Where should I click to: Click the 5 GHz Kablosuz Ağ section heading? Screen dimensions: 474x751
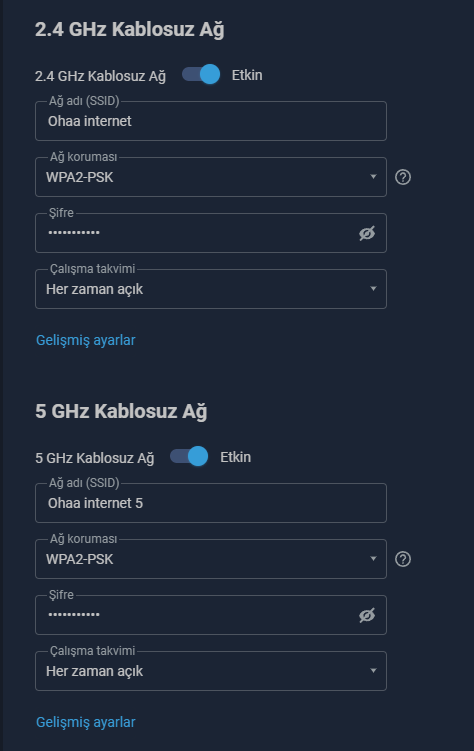(x=121, y=411)
